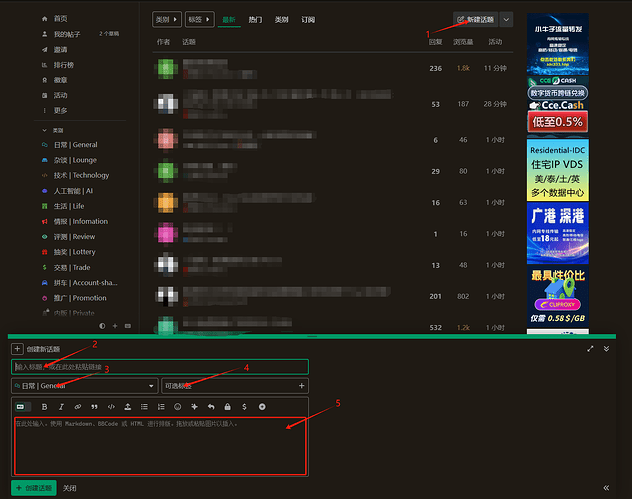The width and height of the screenshot is (632, 499).
Task: Click the Italic formatting icon
Action: tap(61, 407)
